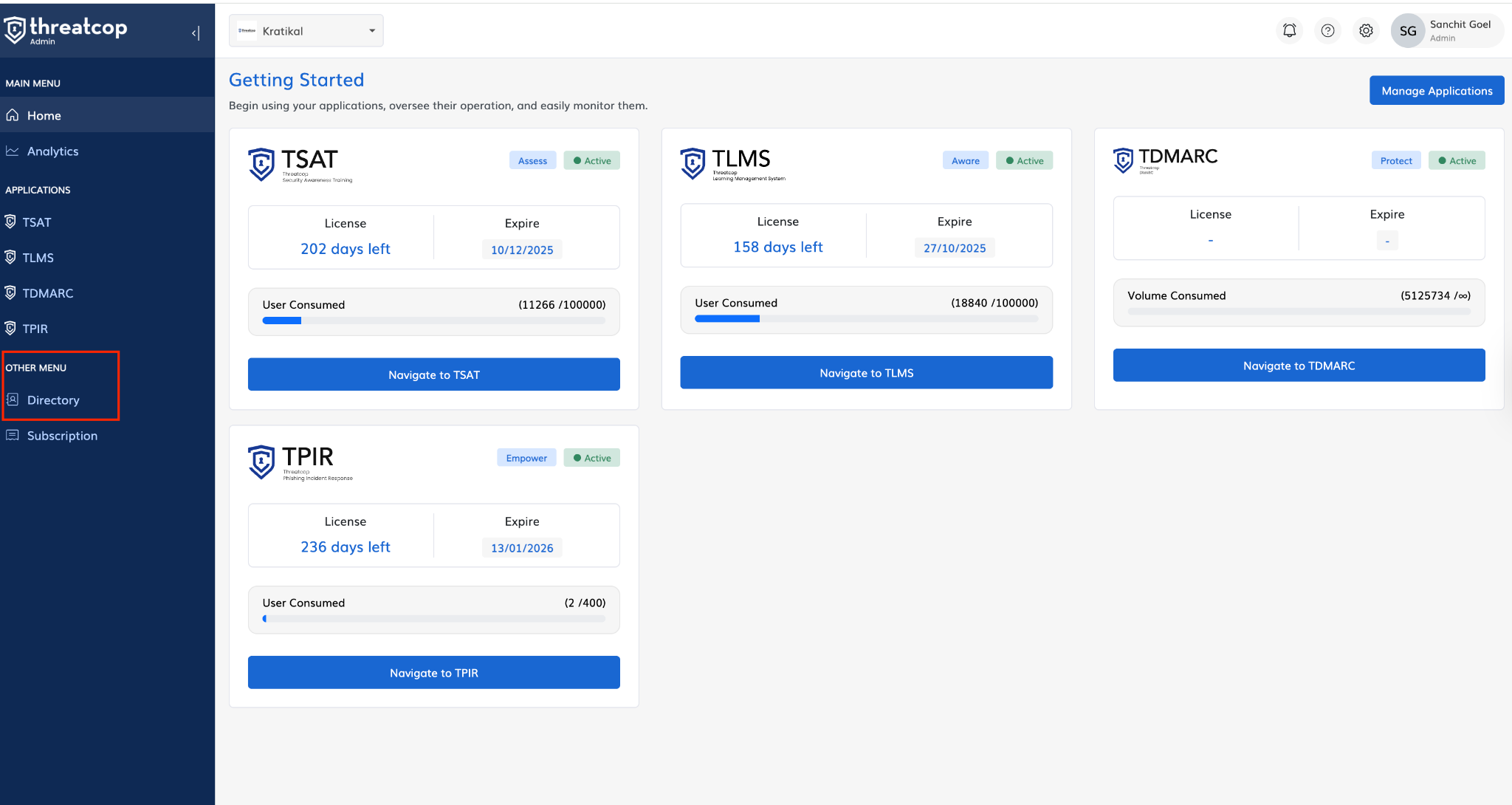Open Directory in other menu
This screenshot has height=805, width=1512.
[x=53, y=400]
